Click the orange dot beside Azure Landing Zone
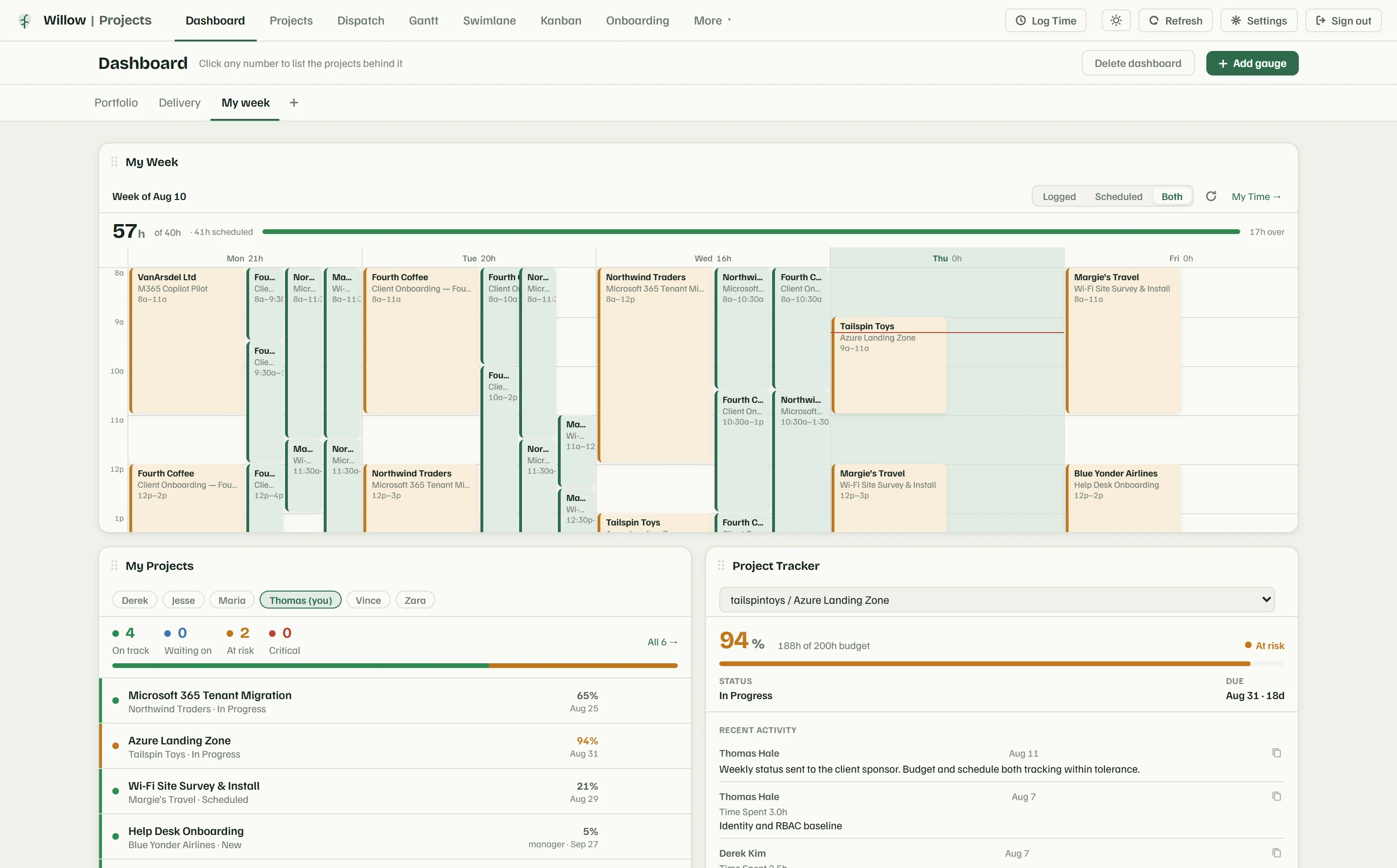1397x868 pixels. coord(116,746)
